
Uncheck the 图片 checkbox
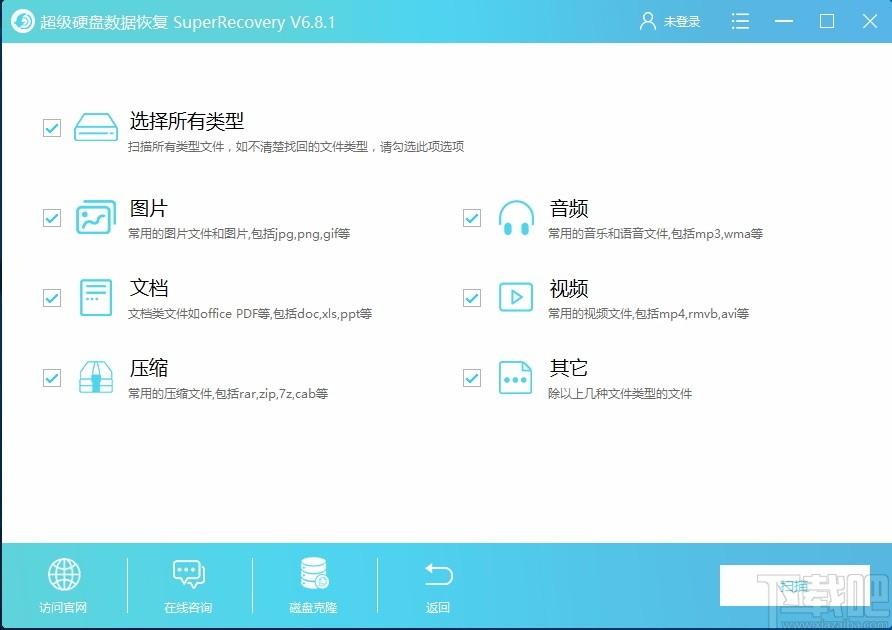[x=52, y=217]
